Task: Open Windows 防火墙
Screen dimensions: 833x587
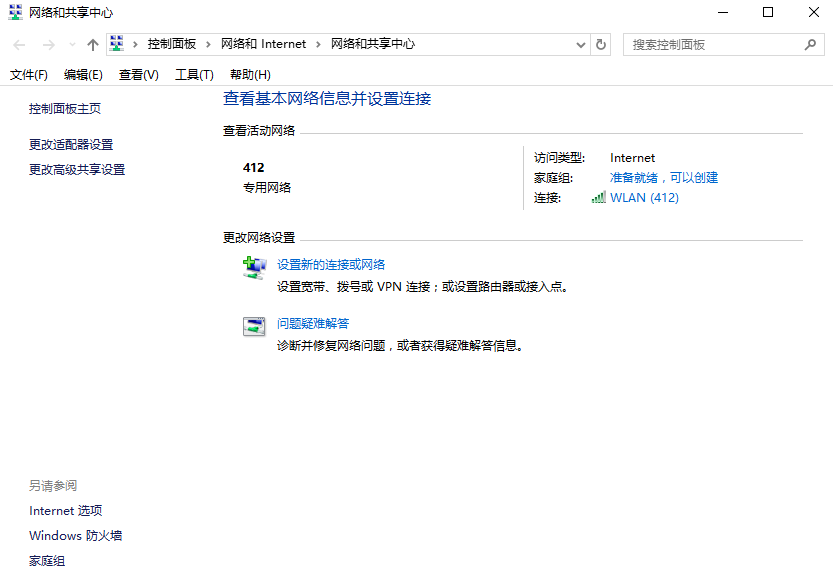Action: [x=75, y=535]
